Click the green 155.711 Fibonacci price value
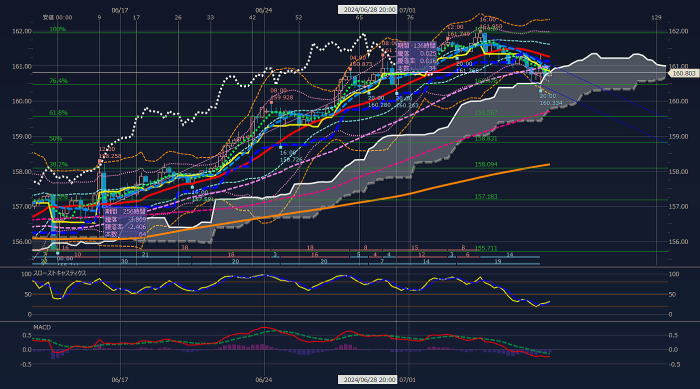 point(486,248)
